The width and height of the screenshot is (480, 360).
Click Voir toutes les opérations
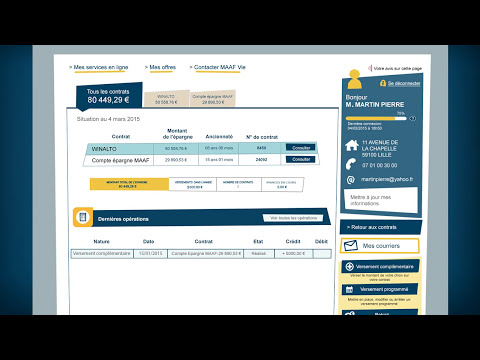[x=293, y=218]
